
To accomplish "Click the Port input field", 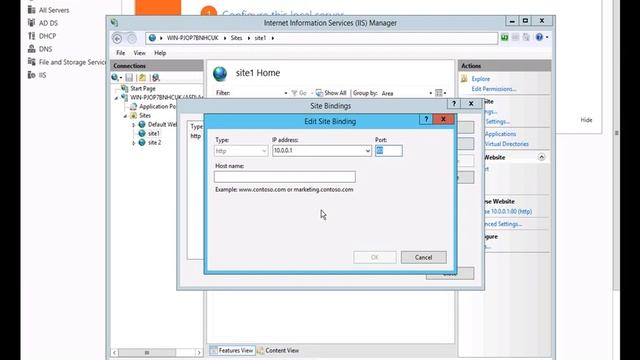I will 389,151.
